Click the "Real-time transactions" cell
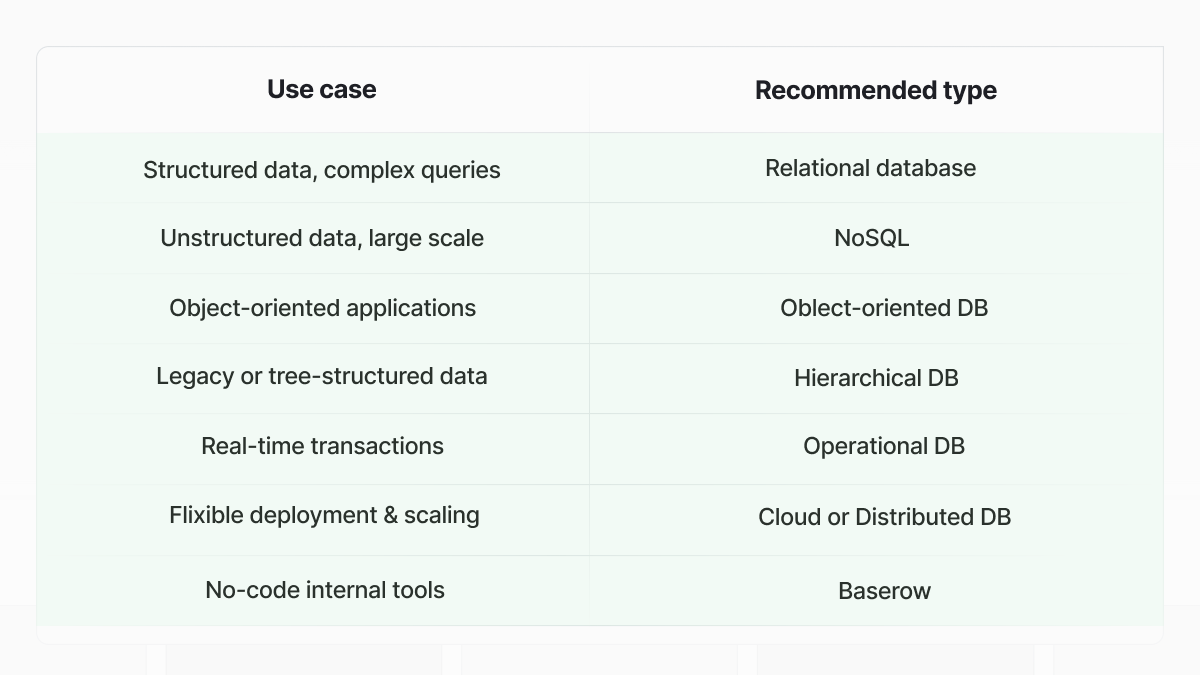 pyautogui.click(x=322, y=446)
